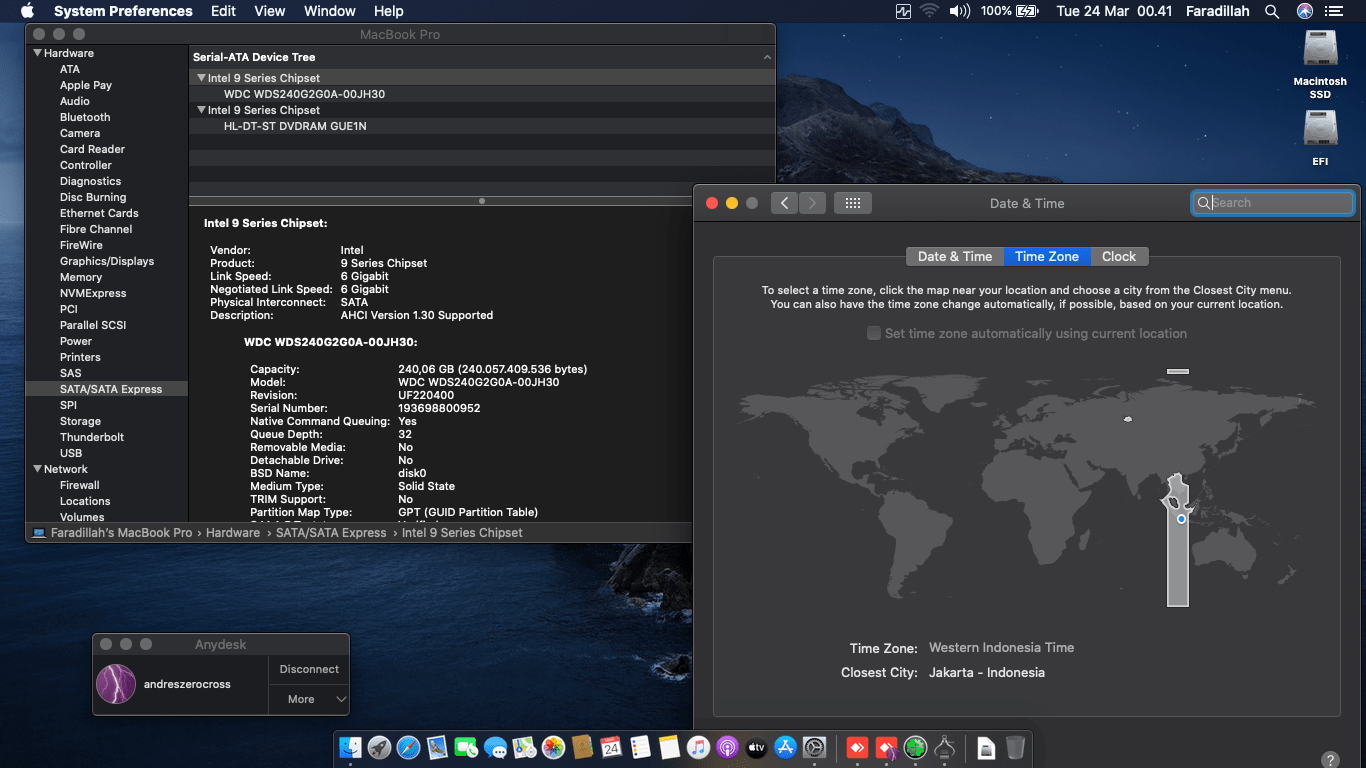Toggle set time zone automatically checkbox
This screenshot has width=1366, height=768.
click(874, 334)
